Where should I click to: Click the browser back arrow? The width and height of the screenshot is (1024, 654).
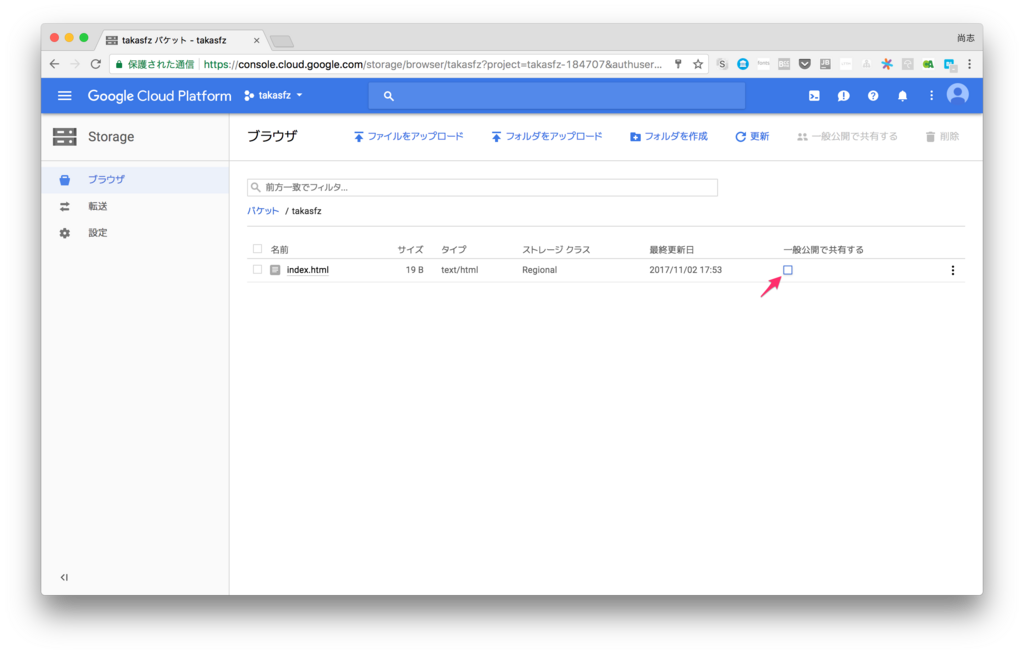tap(54, 64)
